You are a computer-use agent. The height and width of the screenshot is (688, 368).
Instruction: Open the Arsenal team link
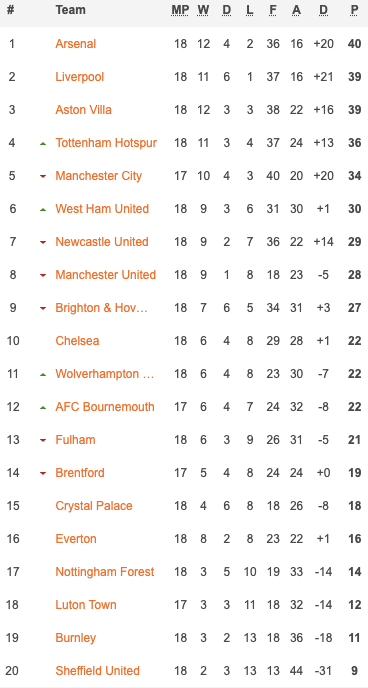click(x=75, y=44)
